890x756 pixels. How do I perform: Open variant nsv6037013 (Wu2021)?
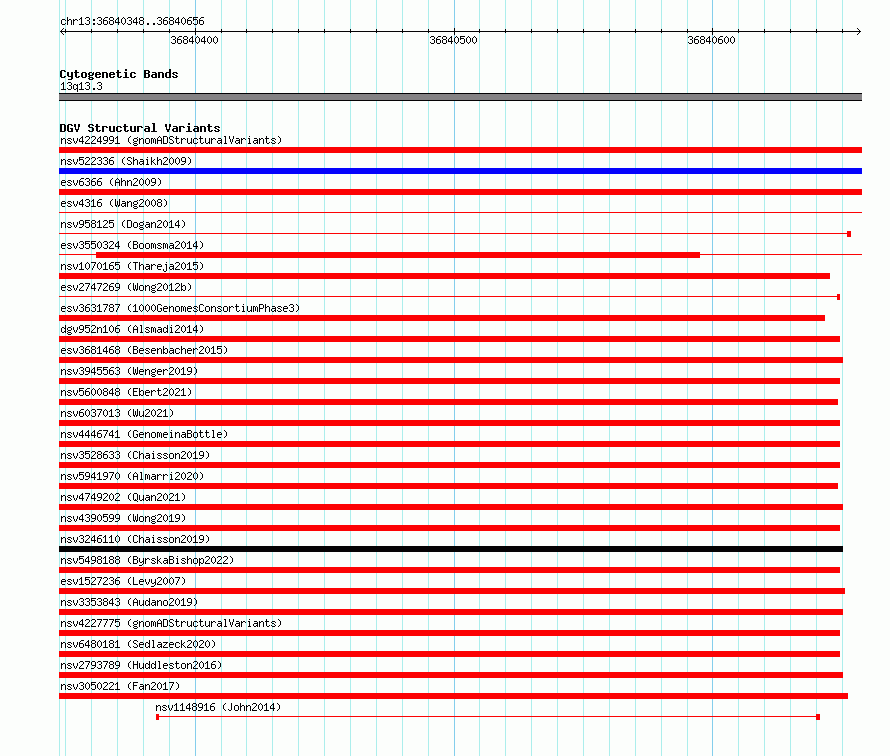(117, 413)
